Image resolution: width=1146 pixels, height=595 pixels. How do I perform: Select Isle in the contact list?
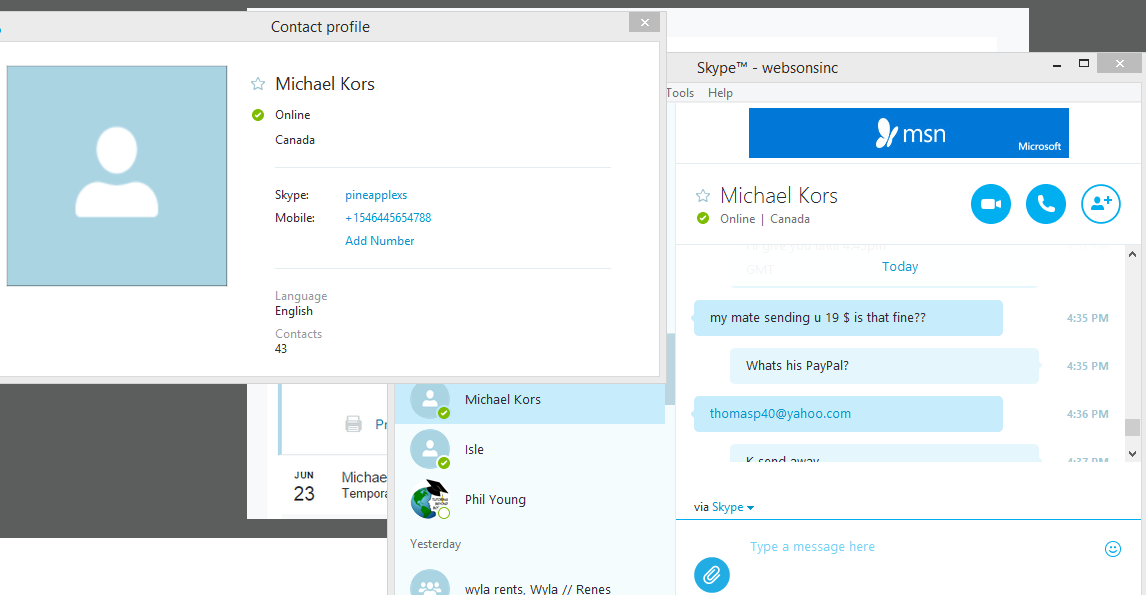530,450
